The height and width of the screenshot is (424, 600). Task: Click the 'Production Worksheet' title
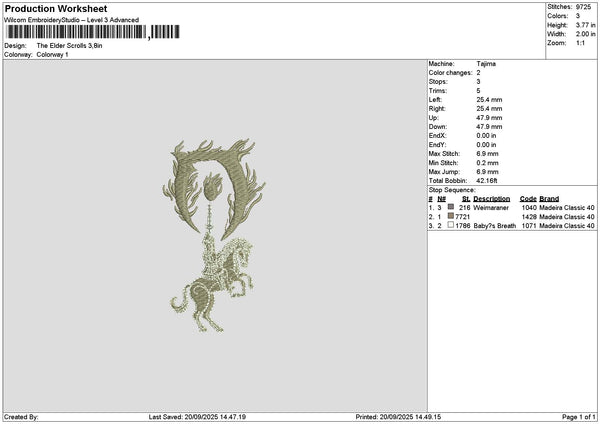click(x=56, y=9)
